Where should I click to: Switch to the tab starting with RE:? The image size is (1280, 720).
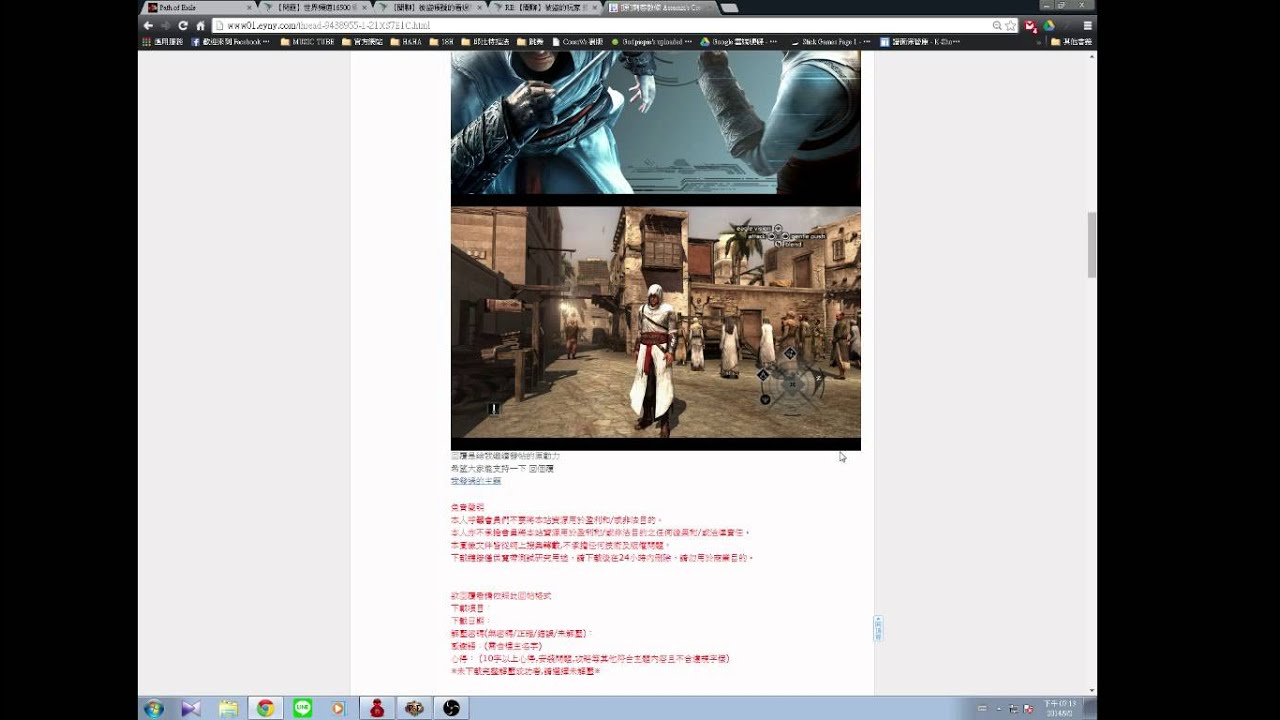click(x=546, y=7)
